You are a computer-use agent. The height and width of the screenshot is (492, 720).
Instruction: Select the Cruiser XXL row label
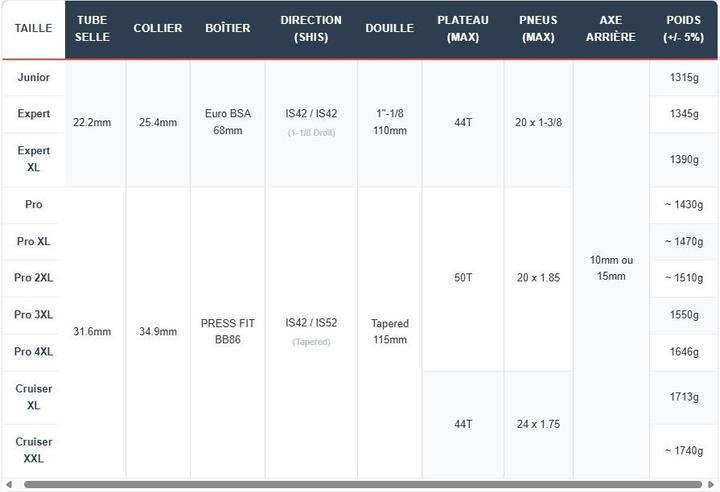click(34, 450)
